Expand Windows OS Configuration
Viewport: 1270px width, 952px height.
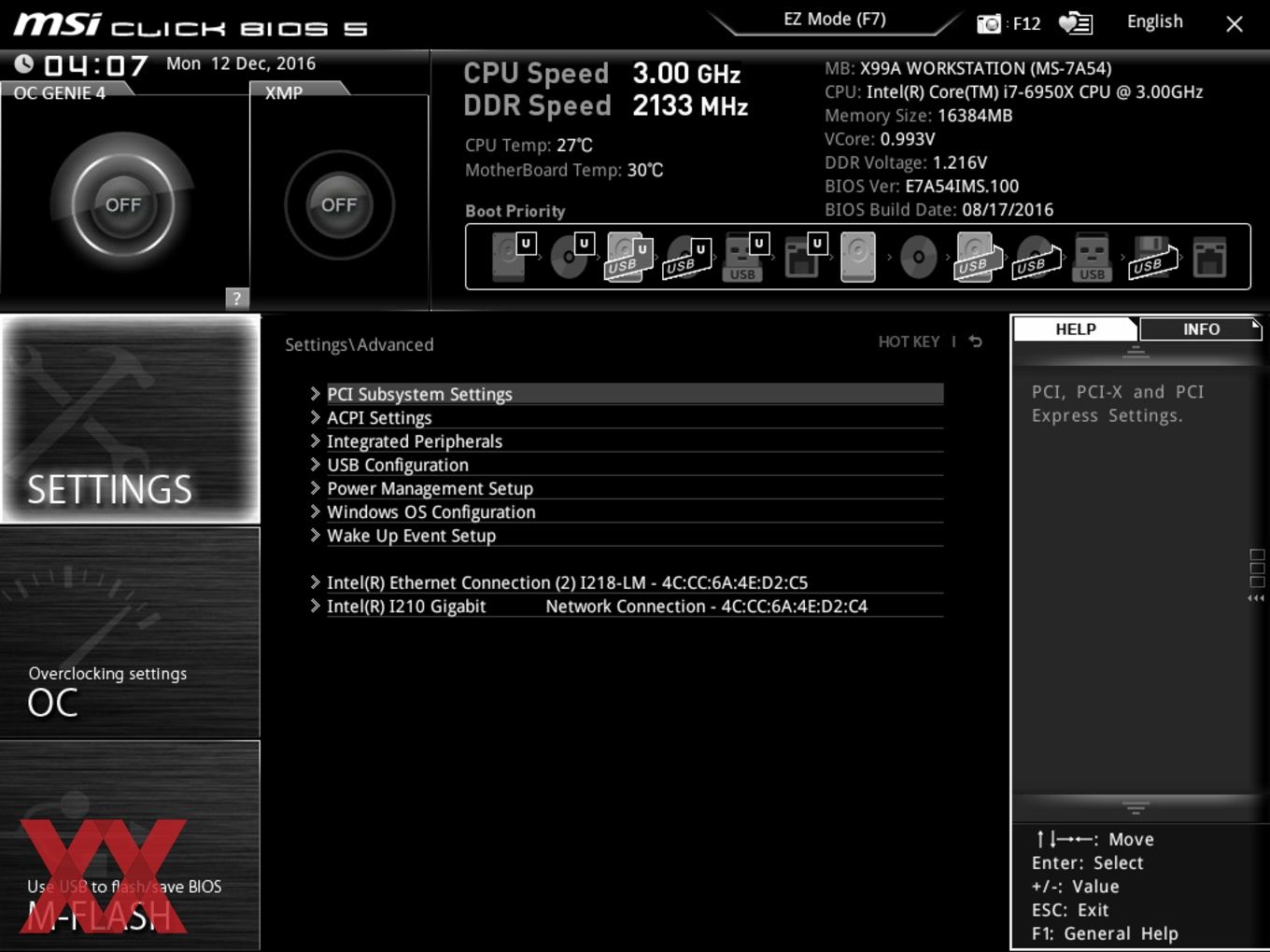tap(626, 511)
